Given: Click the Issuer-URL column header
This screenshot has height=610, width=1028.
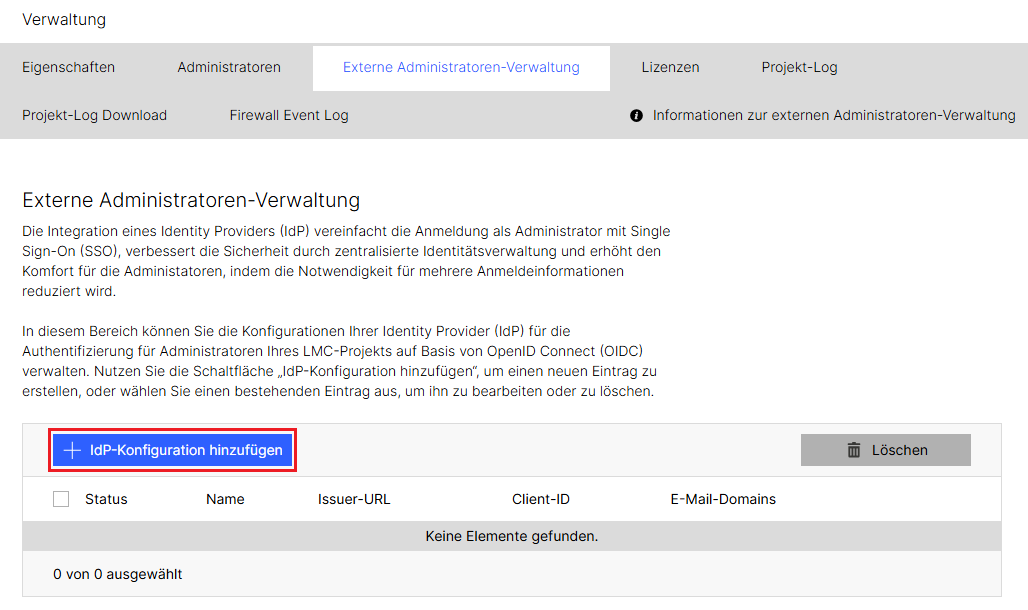Looking at the screenshot, I should click(x=356, y=498).
